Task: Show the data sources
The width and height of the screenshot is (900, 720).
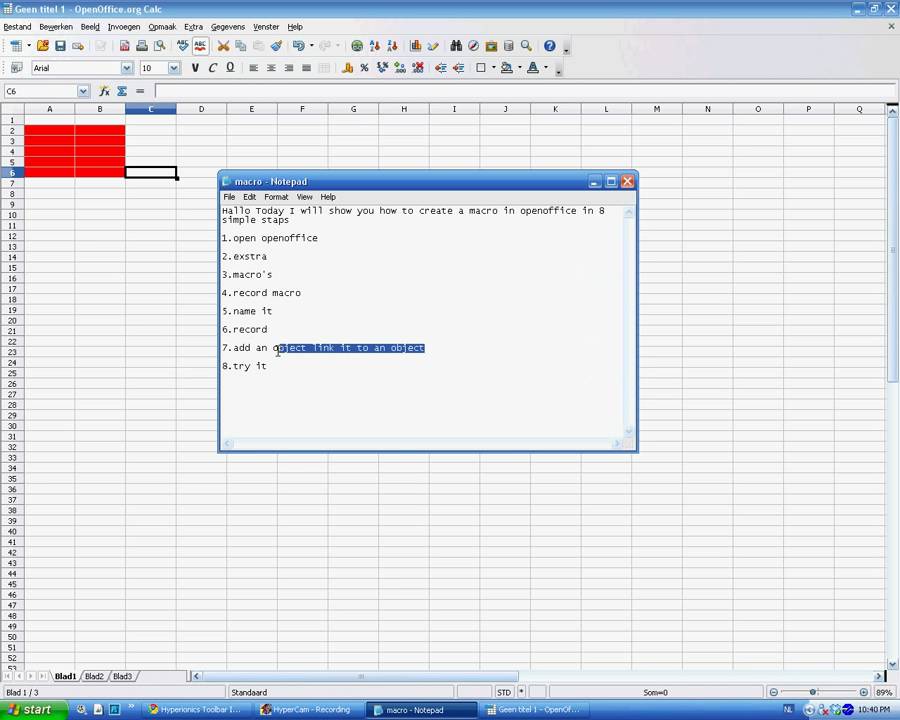Action: tap(509, 46)
